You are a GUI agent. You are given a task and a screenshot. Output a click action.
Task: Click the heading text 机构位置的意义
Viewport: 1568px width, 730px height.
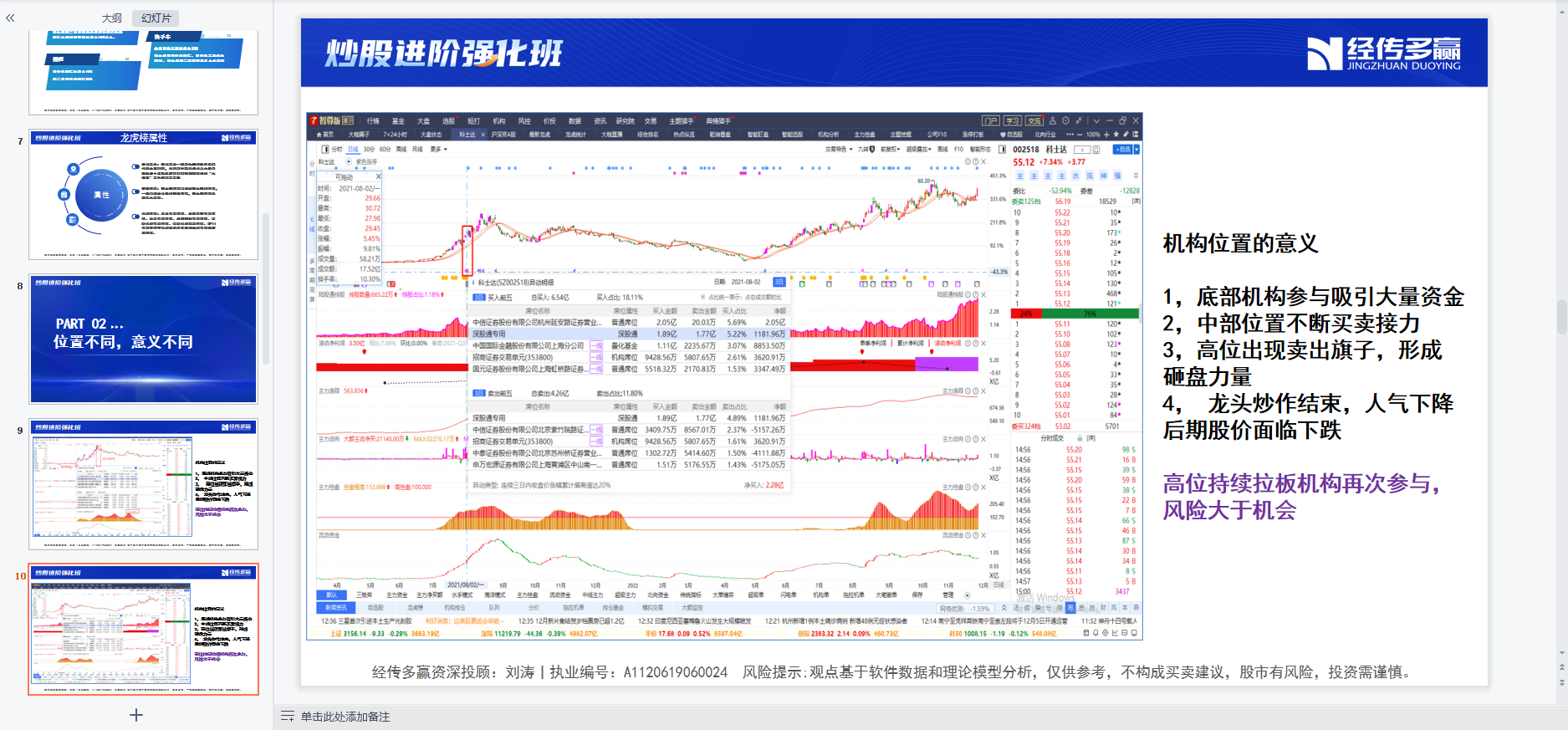[x=1240, y=243]
